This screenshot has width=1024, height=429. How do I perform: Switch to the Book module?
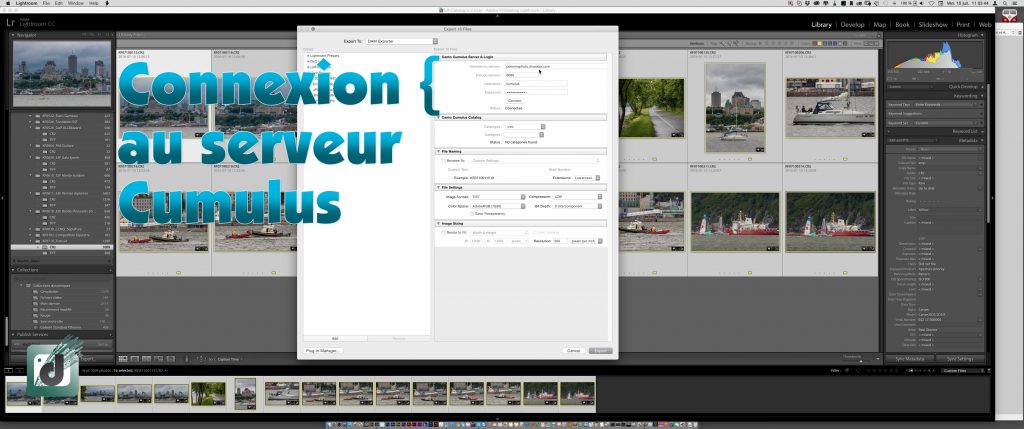coord(902,25)
